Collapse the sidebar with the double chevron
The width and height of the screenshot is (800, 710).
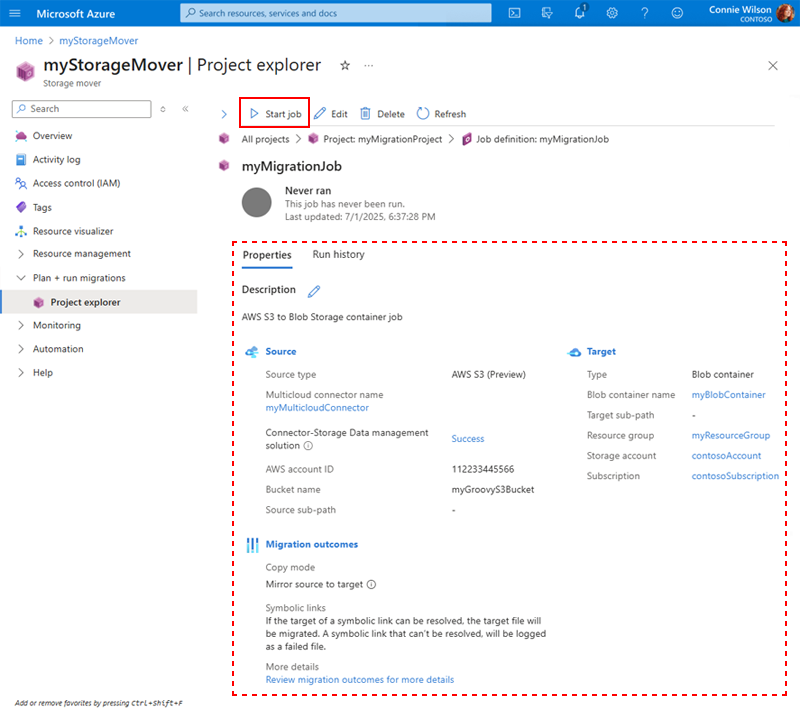[185, 109]
